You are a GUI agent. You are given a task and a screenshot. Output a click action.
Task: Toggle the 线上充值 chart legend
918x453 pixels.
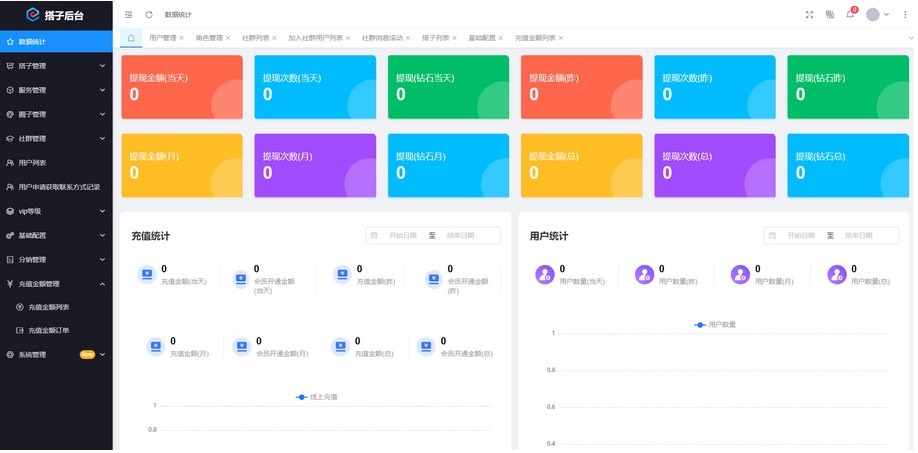coord(316,397)
